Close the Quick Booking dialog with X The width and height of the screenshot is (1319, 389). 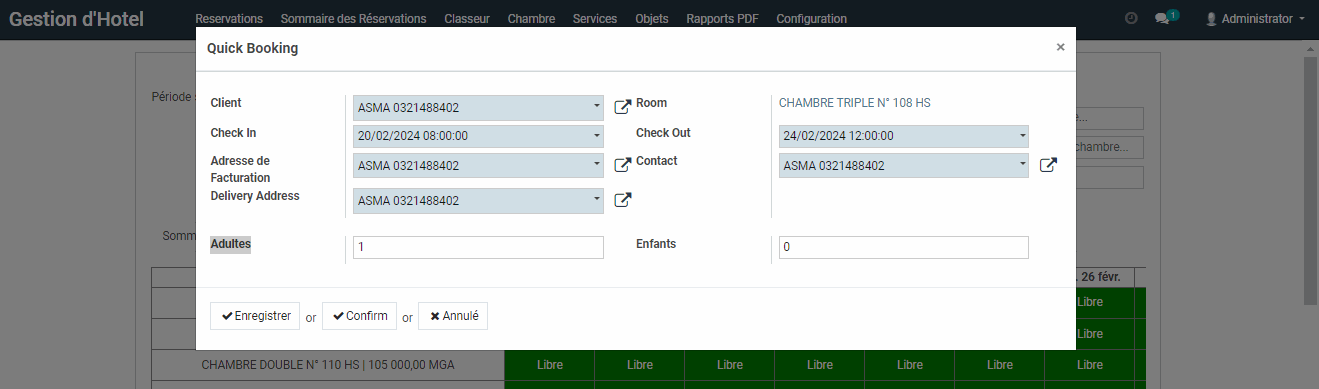click(1060, 47)
